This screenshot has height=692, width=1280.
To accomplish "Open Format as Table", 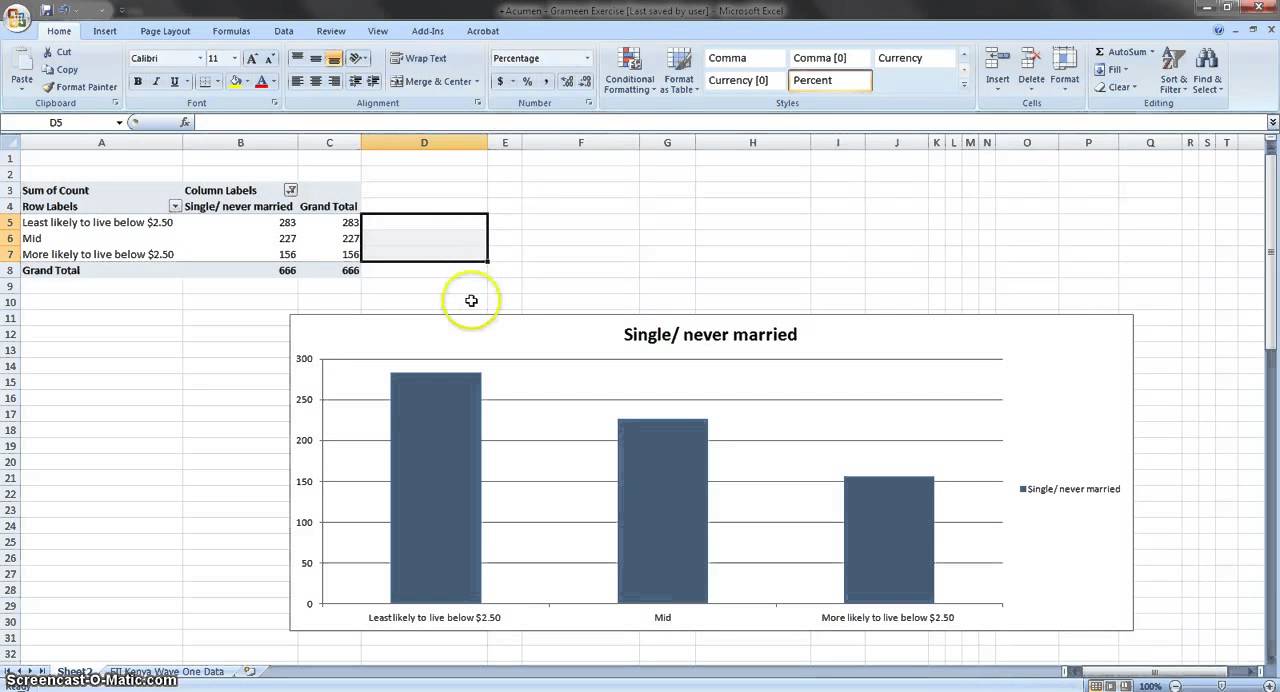I will (679, 71).
